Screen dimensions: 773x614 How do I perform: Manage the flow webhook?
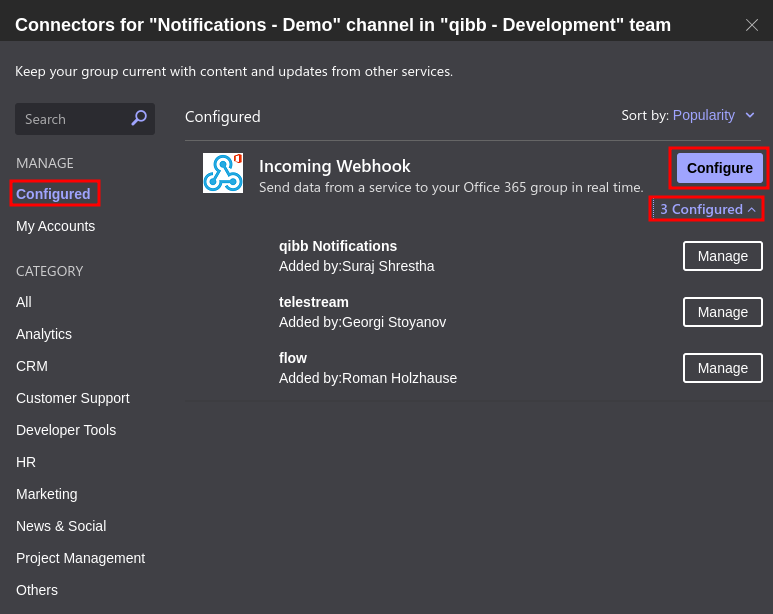[723, 368]
